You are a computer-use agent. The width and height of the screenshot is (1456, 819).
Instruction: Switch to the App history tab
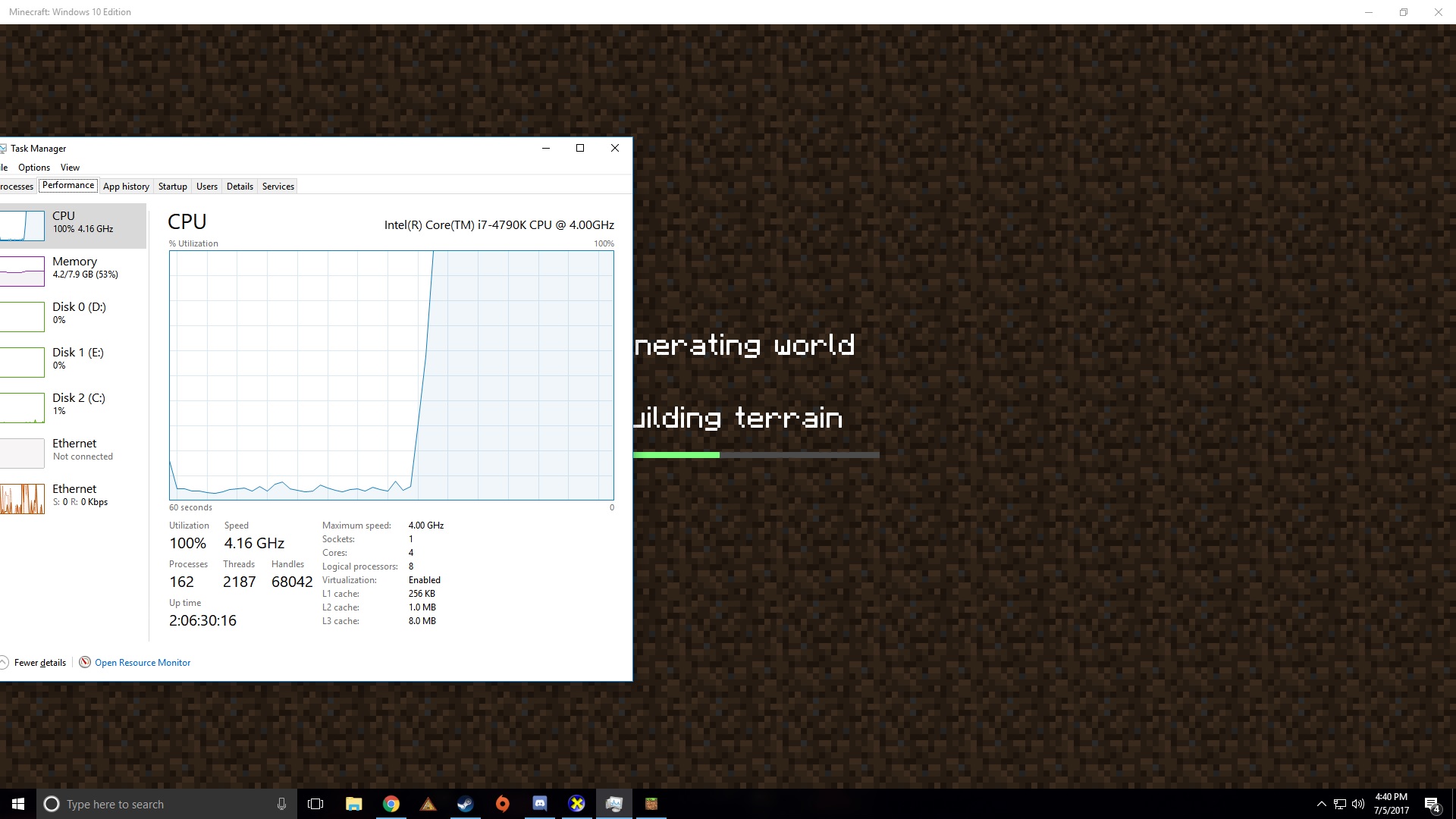(x=126, y=187)
